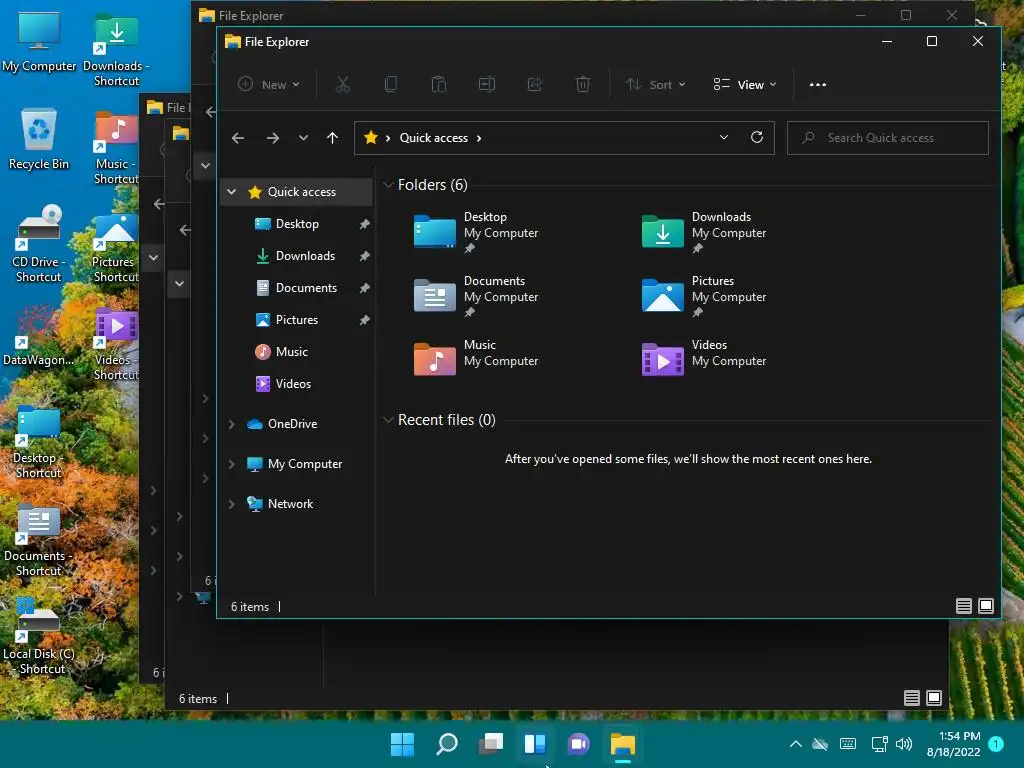Open taskbar Search

point(447,744)
